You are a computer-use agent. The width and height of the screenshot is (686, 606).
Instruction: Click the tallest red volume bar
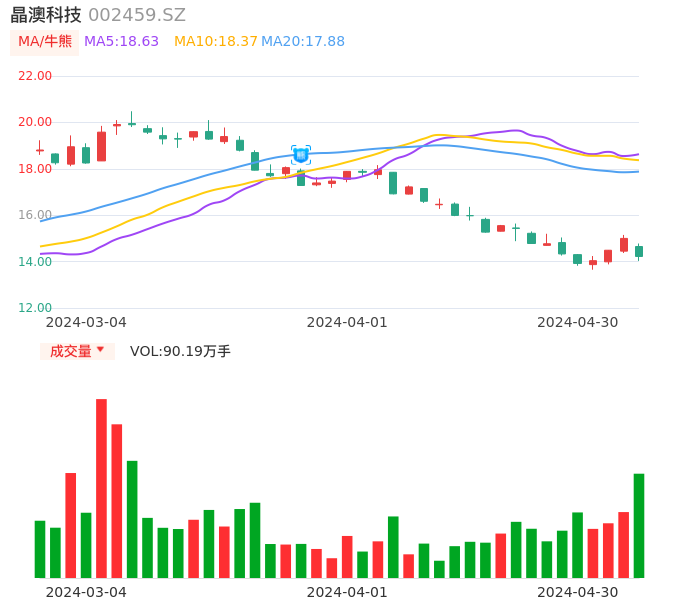(x=102, y=488)
